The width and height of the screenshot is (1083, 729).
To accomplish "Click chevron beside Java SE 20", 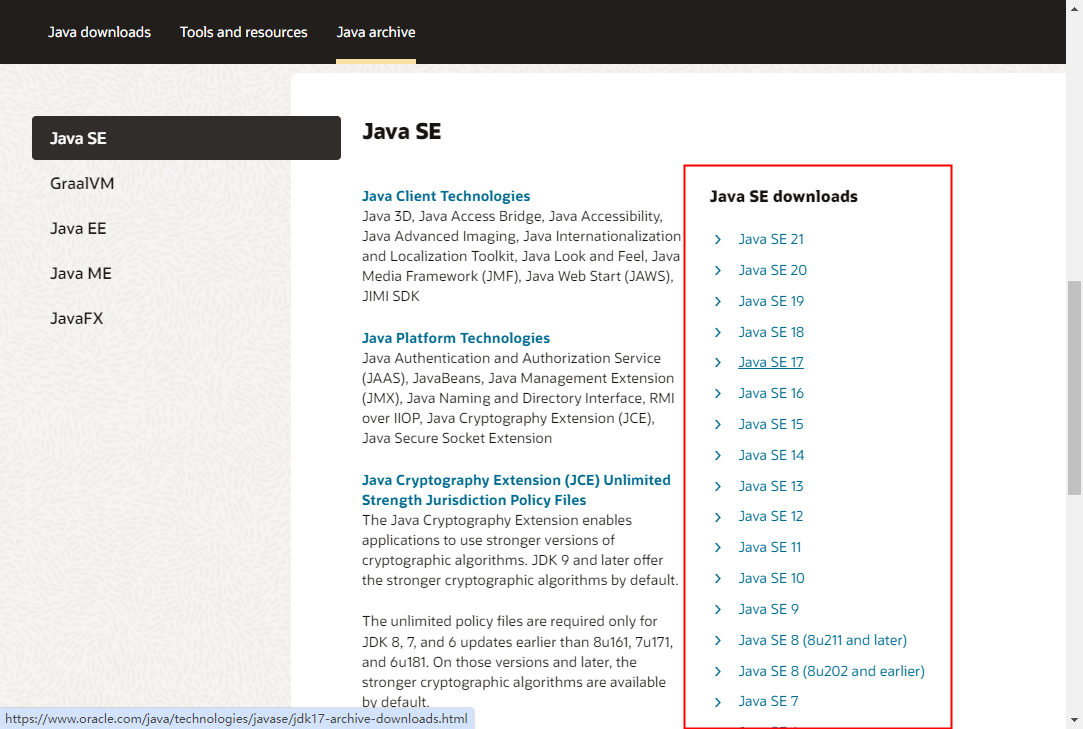I will coord(718,270).
